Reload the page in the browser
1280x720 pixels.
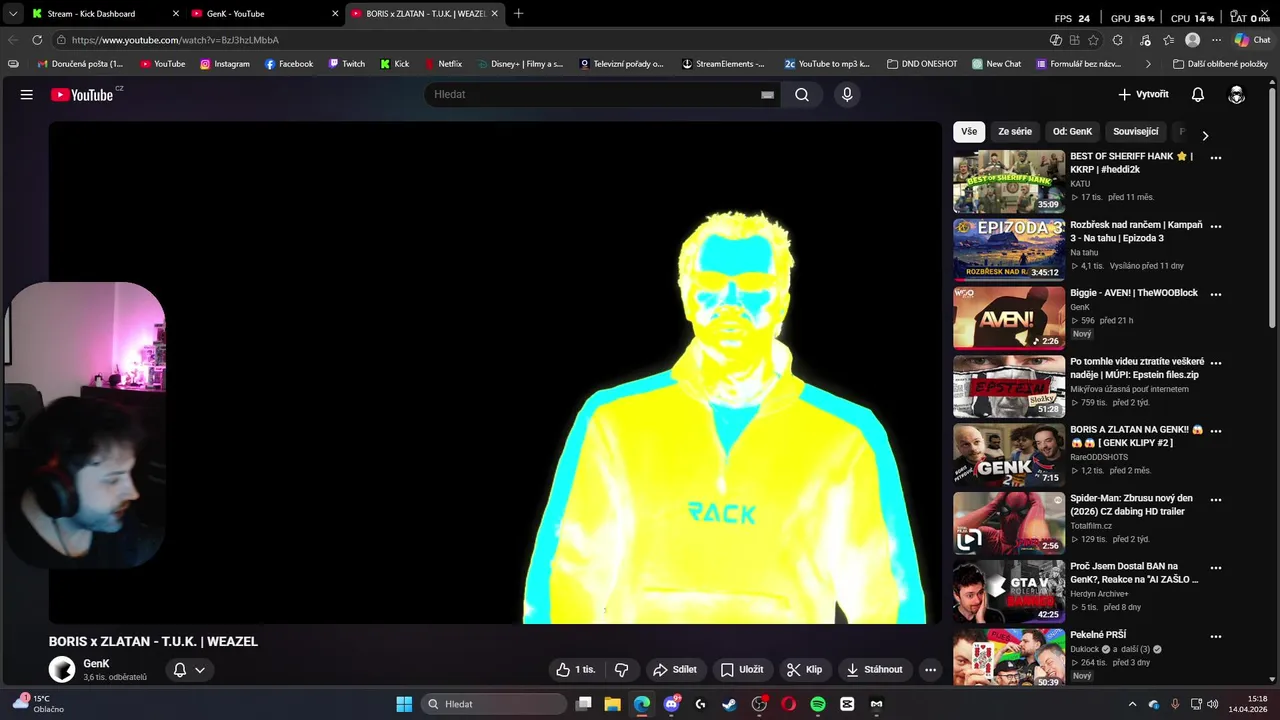tap(37, 40)
